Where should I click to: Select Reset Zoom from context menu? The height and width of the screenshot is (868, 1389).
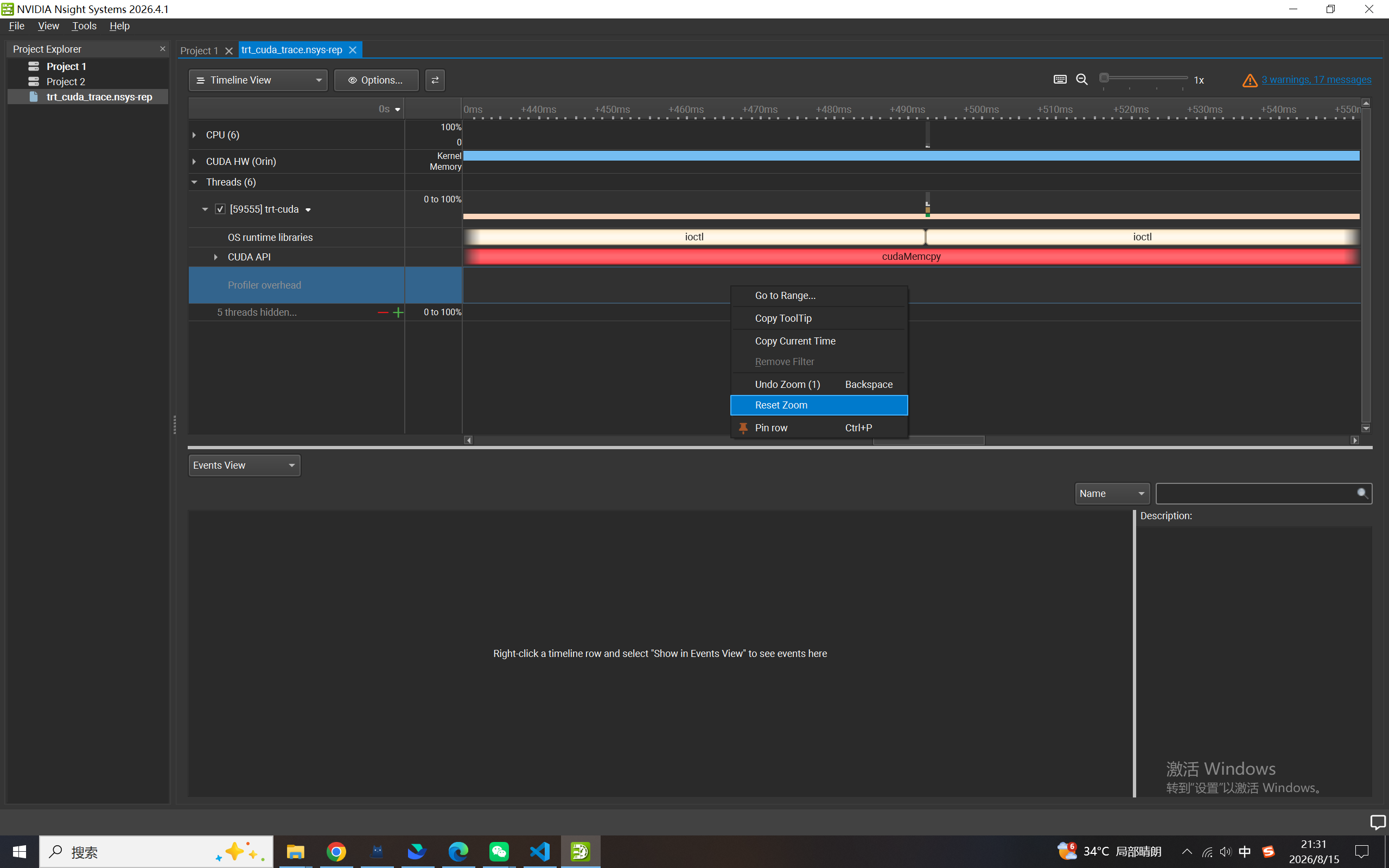tap(819, 405)
